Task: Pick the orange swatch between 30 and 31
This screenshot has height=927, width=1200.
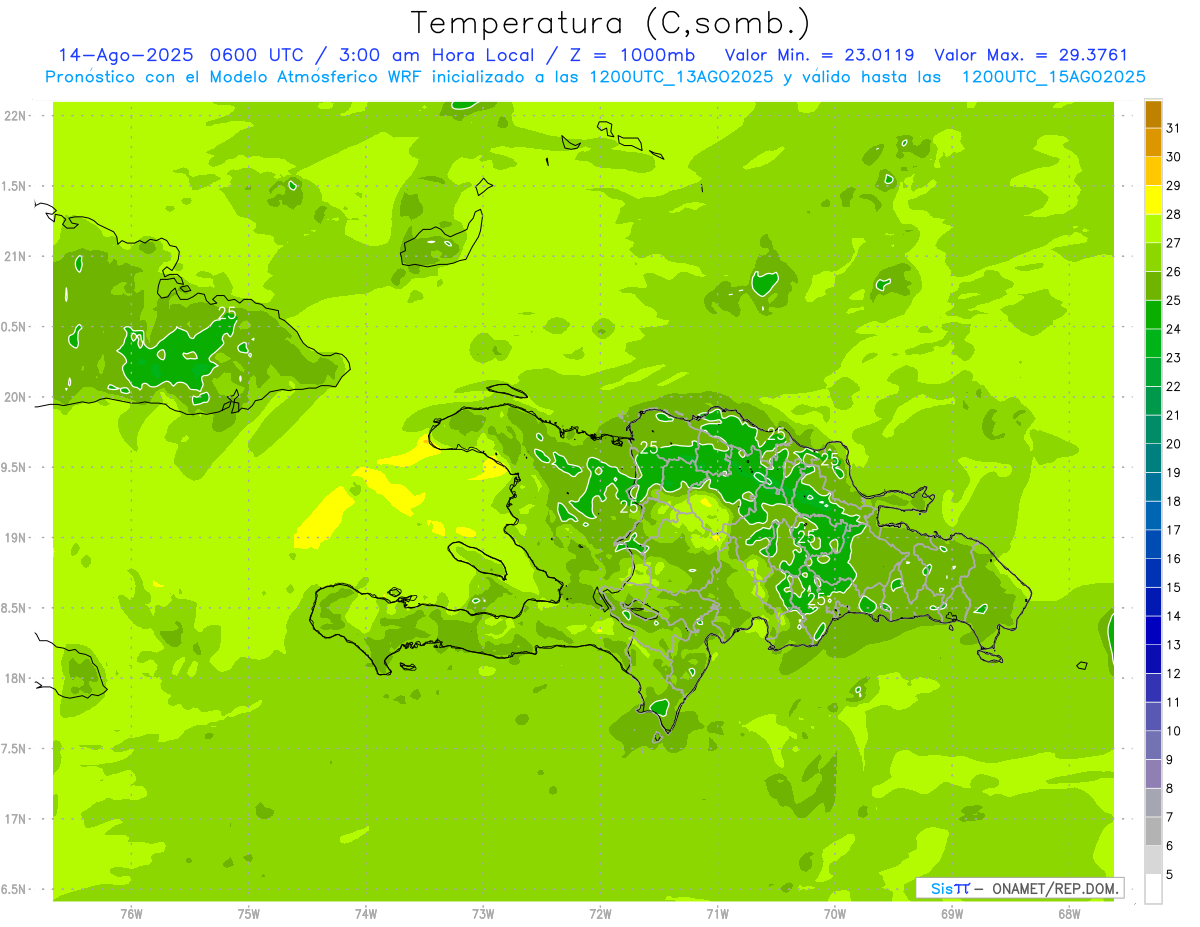Action: point(1153,143)
